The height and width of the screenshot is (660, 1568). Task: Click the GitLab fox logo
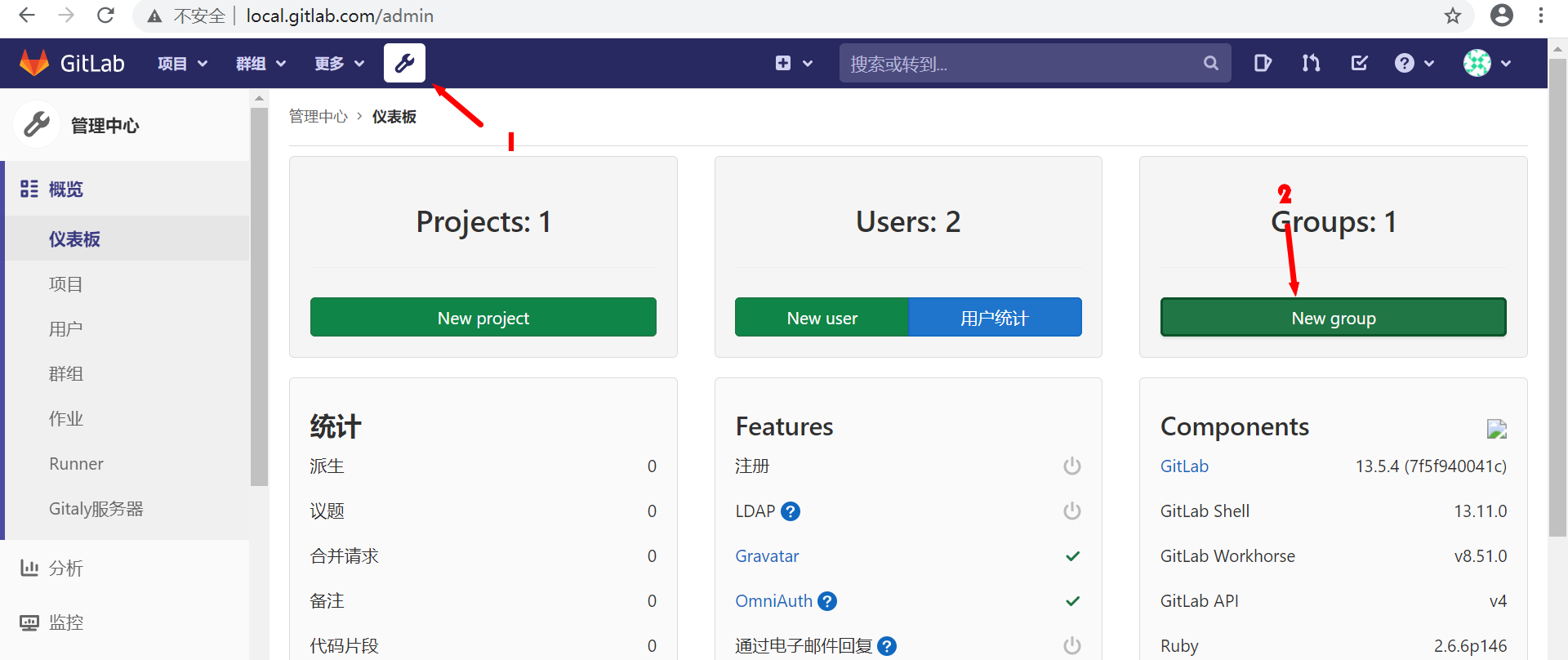(x=34, y=63)
